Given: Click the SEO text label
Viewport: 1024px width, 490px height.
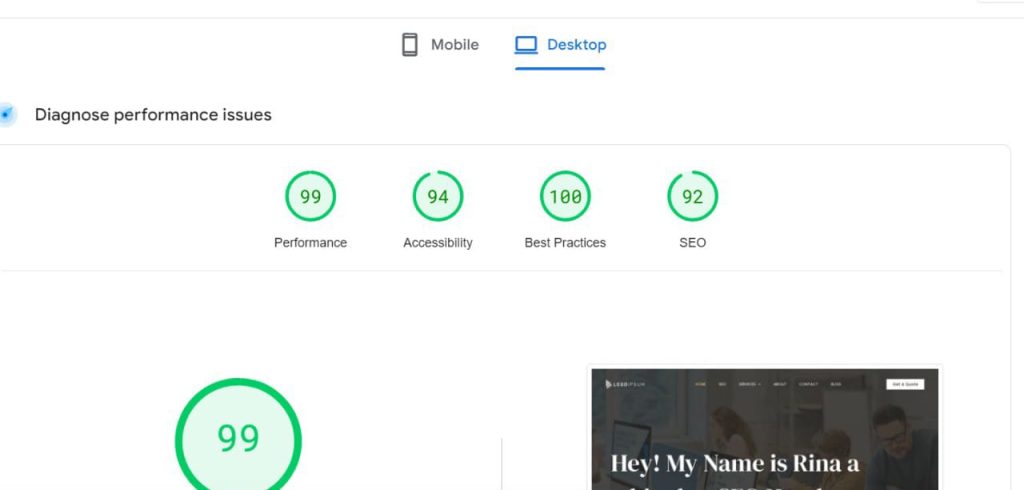Looking at the screenshot, I should click(692, 243).
